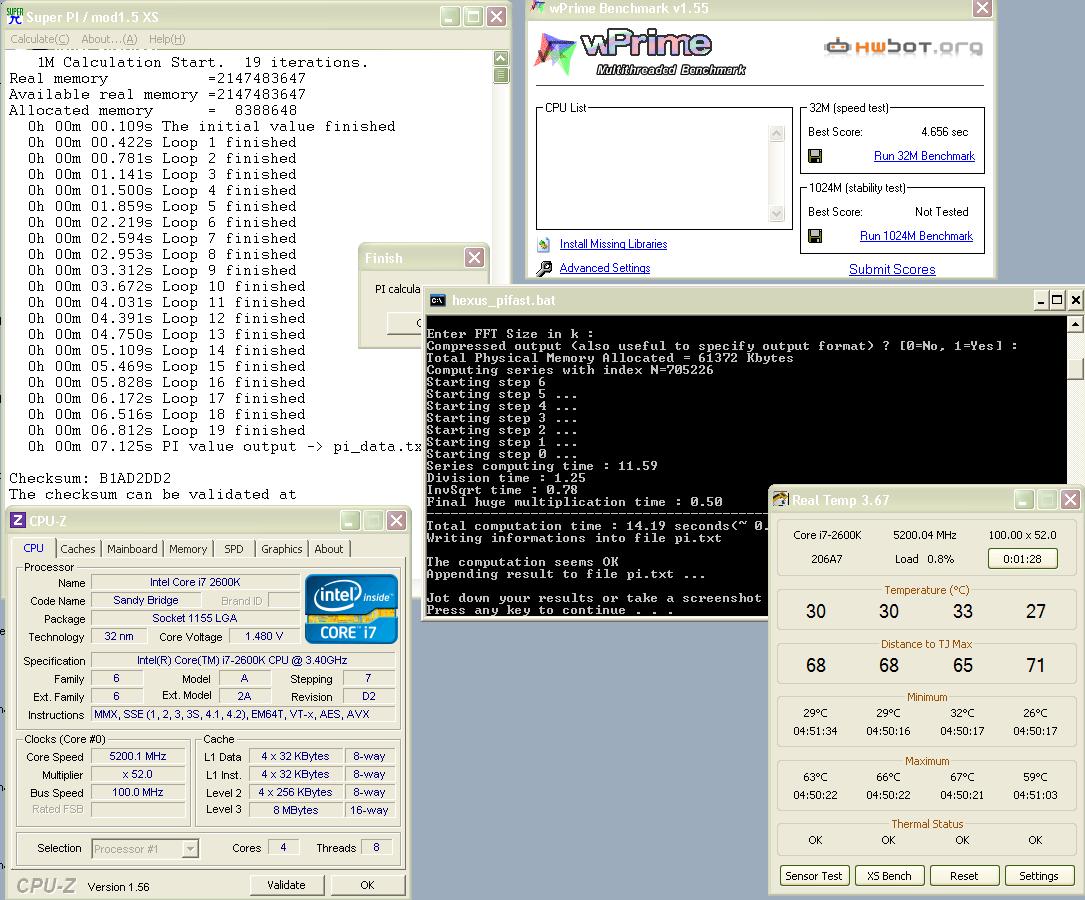This screenshot has height=900, width=1085.
Task: Click the Super PI output scroll up arrow
Action: [501, 59]
